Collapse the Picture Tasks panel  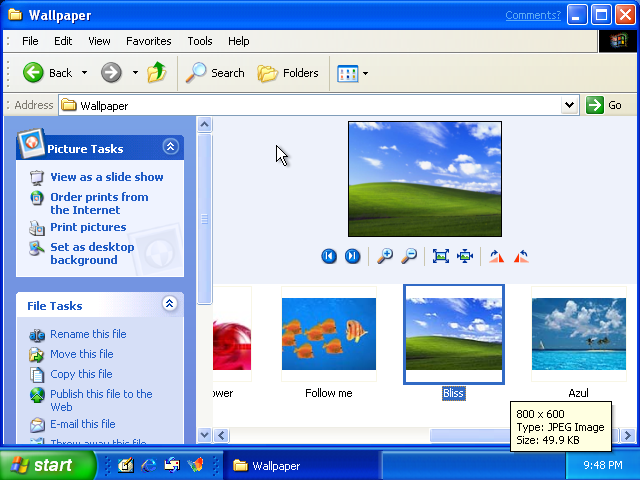coord(170,146)
